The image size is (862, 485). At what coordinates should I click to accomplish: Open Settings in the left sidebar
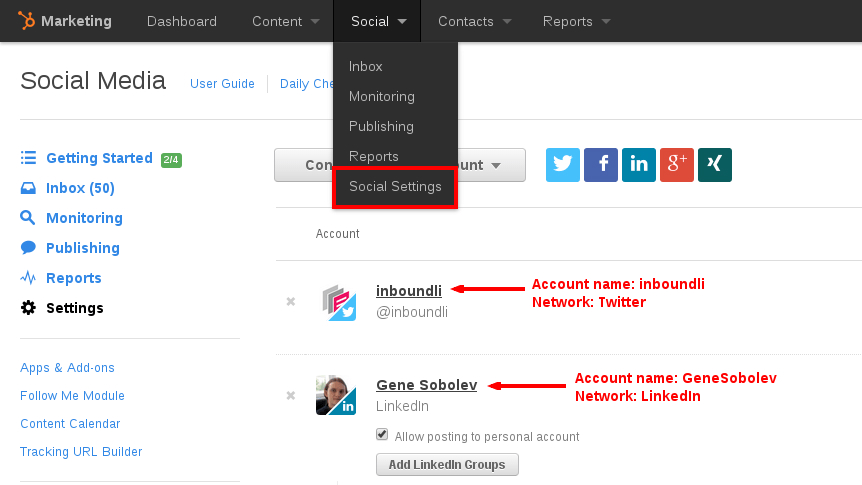coord(75,308)
